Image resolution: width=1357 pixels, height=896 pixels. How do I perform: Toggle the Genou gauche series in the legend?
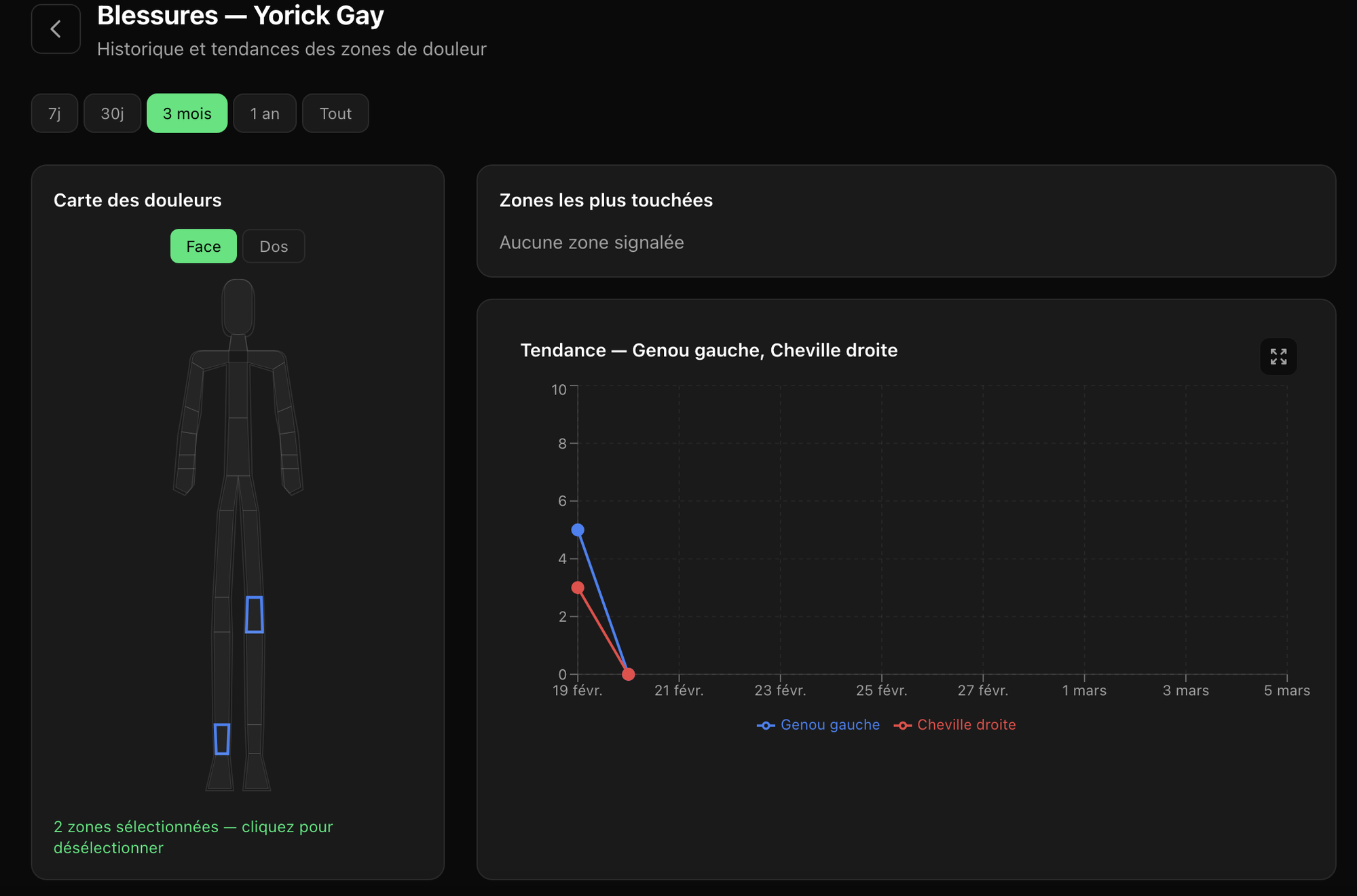click(817, 724)
